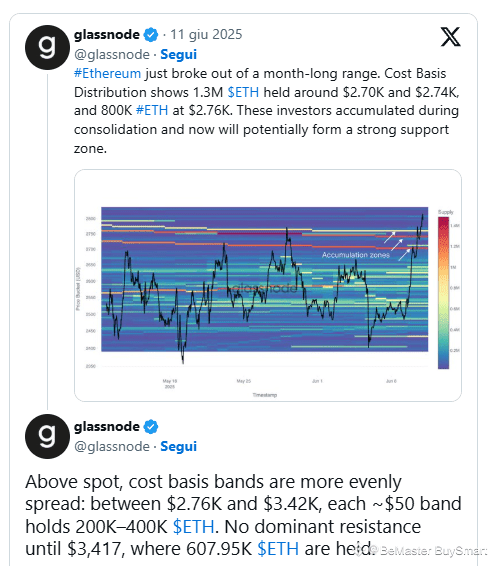Click Segui link in first tweet
This screenshot has height=566, width=495.
pos(178,55)
